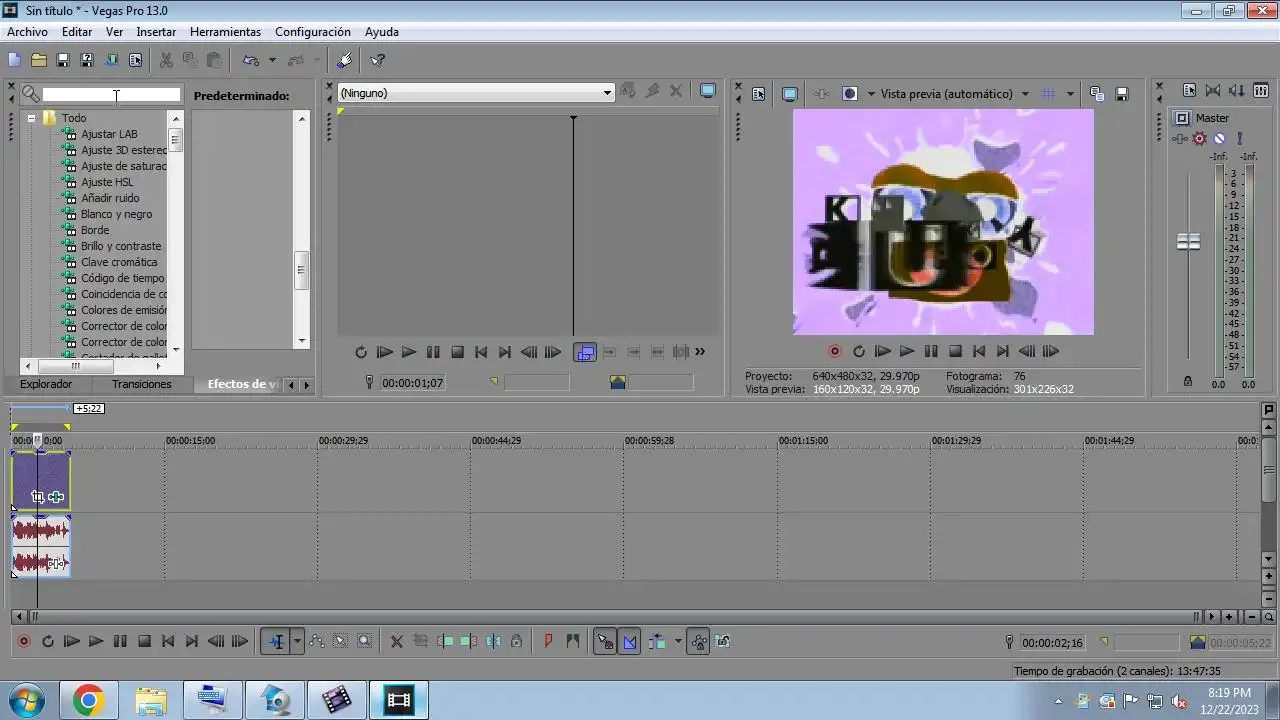Click record button under video preview
The image size is (1280, 720).
[835, 352]
